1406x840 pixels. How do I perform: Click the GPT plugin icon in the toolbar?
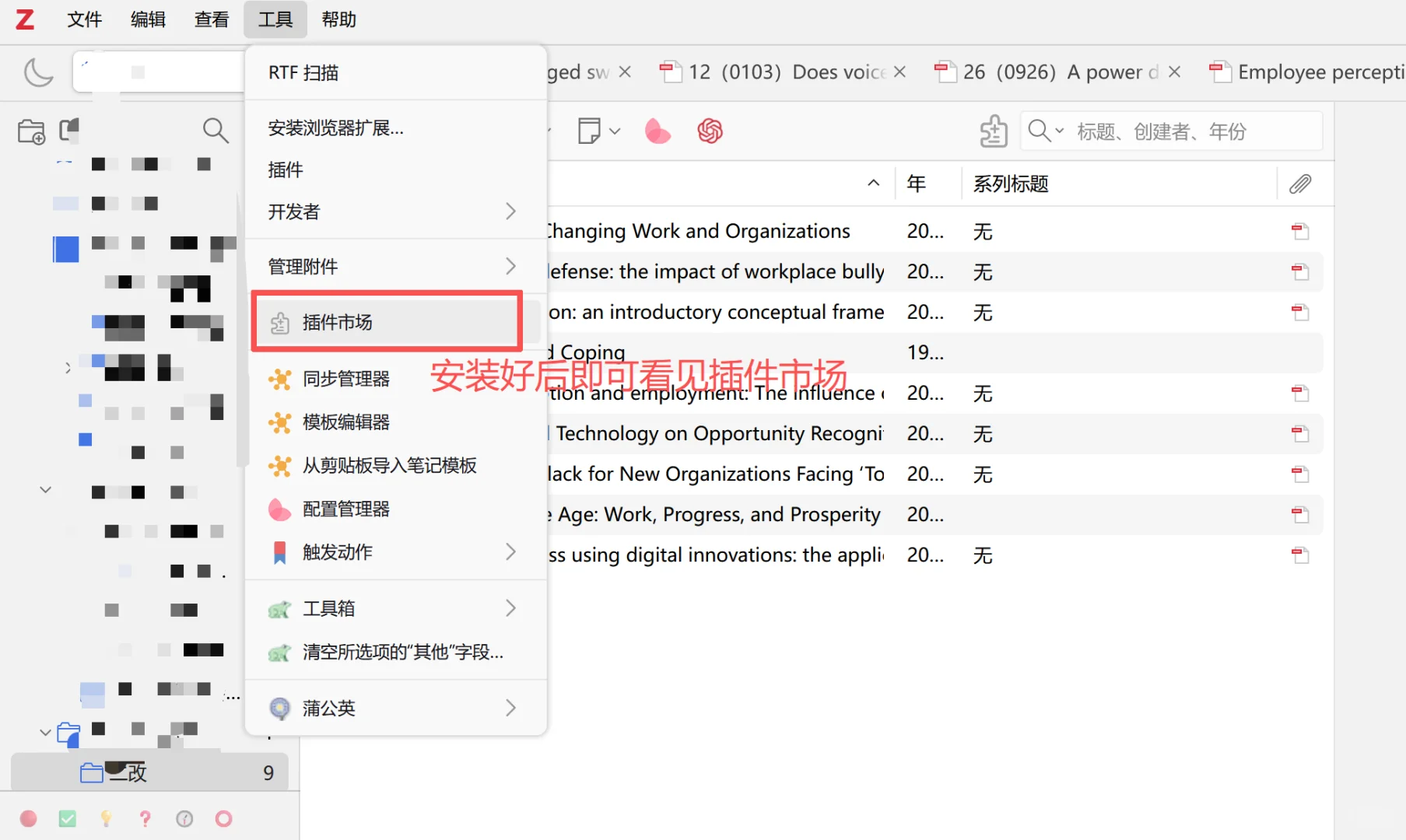[x=710, y=131]
